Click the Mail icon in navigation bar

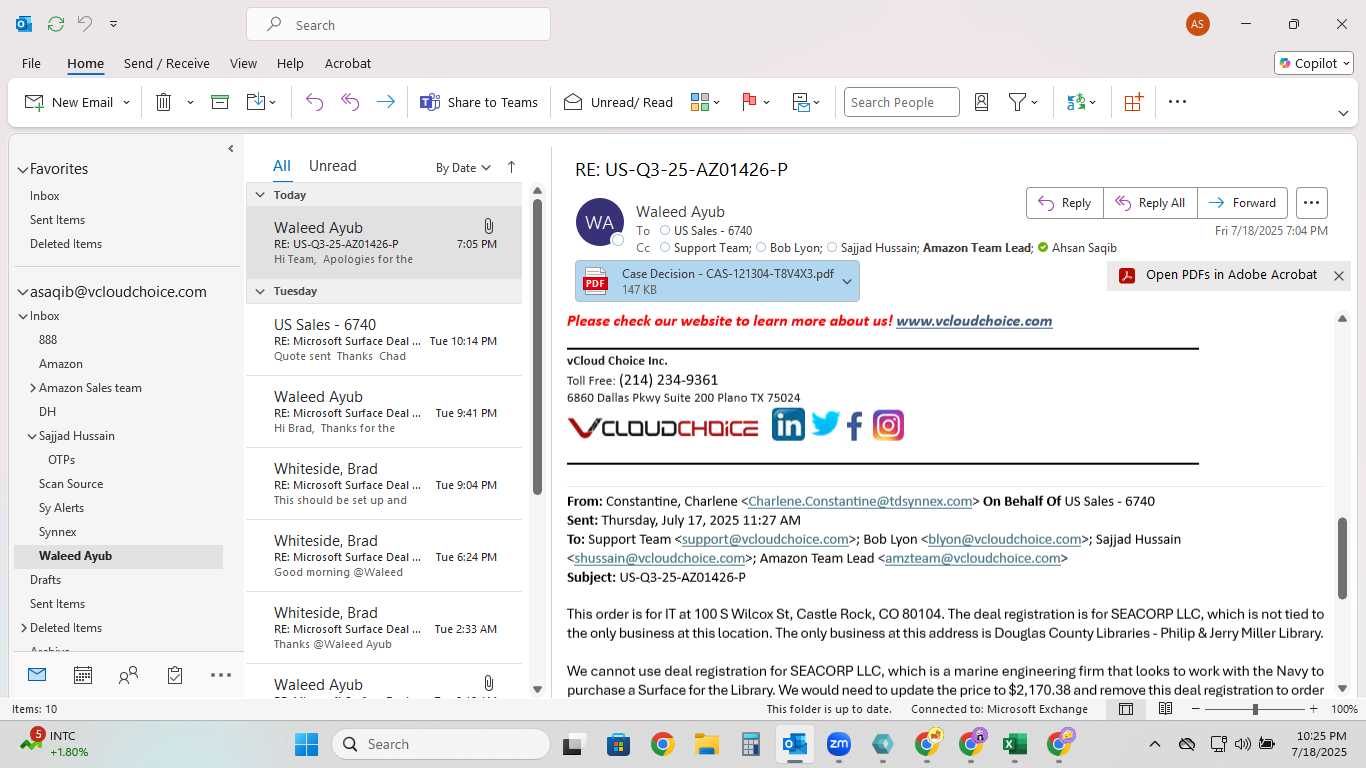37,675
